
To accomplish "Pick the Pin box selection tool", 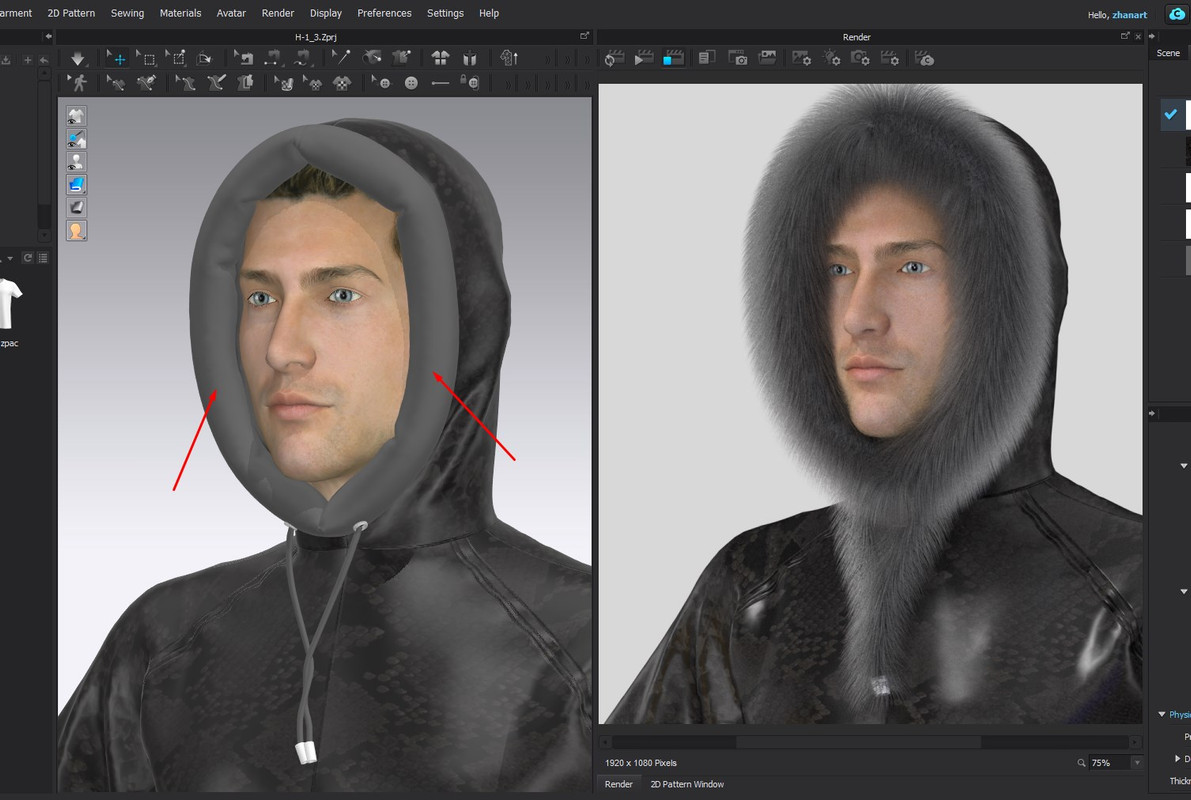I will coord(175,58).
